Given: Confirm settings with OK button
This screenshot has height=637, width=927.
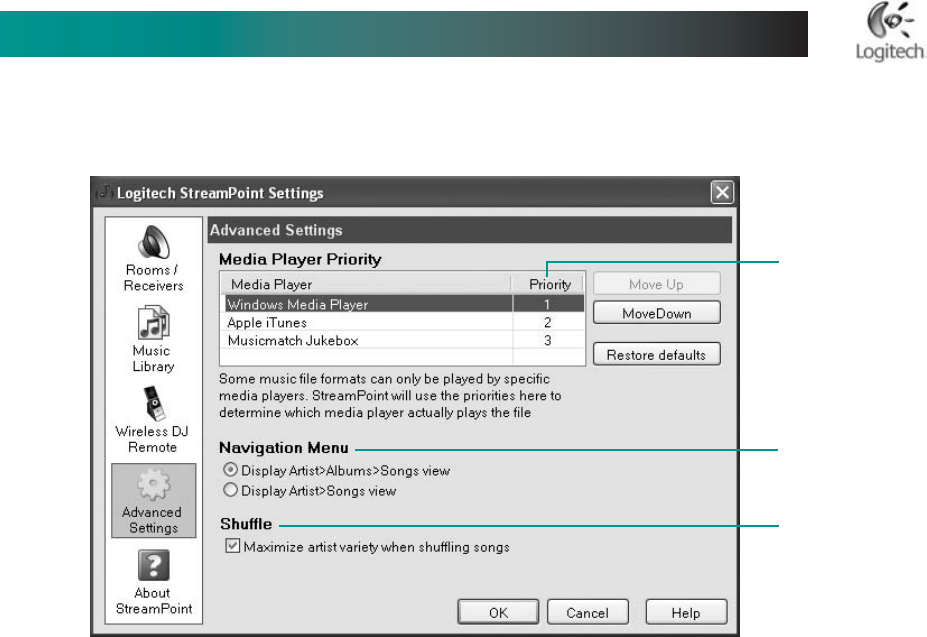Looking at the screenshot, I should (498, 612).
